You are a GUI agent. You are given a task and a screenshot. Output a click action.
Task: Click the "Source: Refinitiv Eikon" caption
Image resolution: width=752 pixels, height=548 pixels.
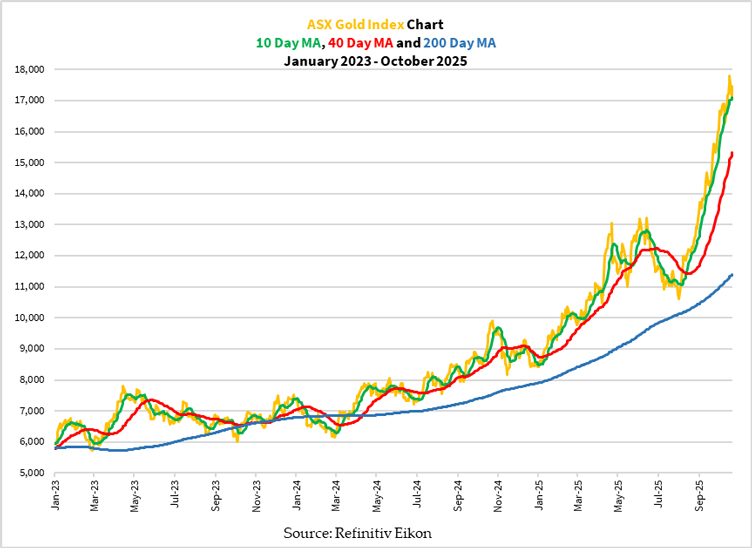357,533
